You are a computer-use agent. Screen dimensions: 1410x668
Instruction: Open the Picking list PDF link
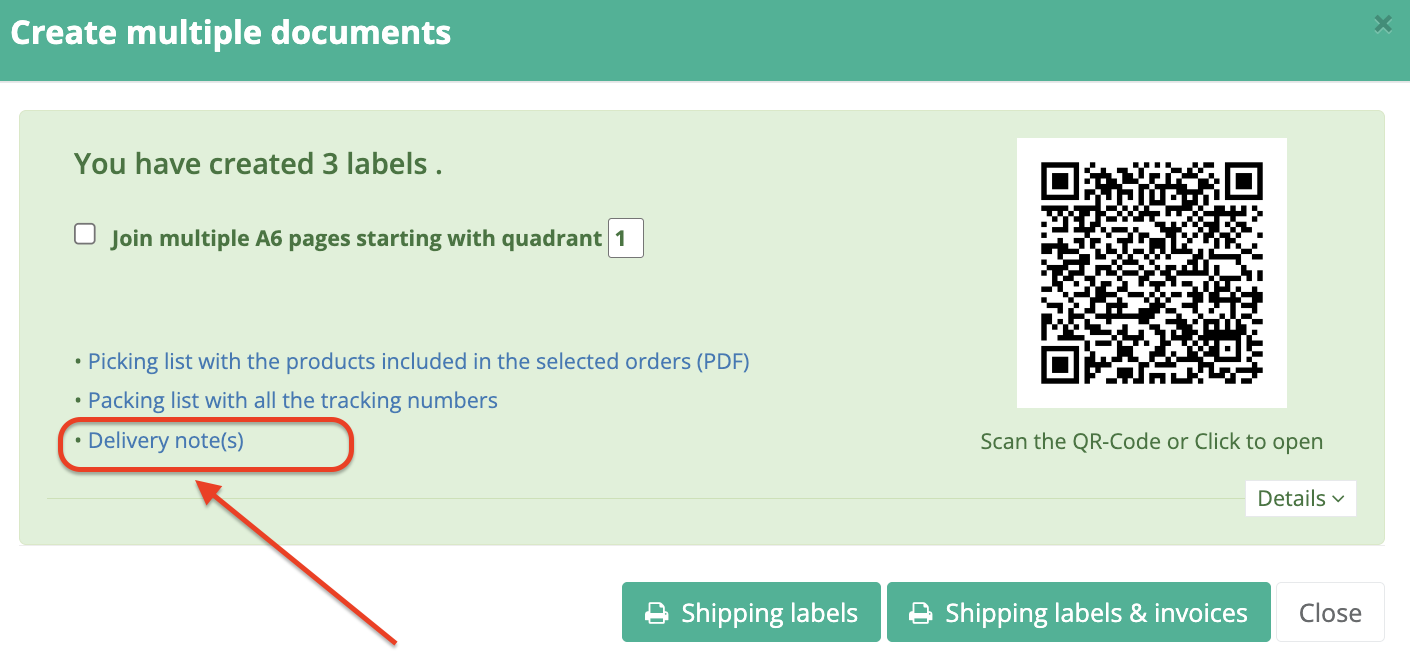[x=418, y=361]
